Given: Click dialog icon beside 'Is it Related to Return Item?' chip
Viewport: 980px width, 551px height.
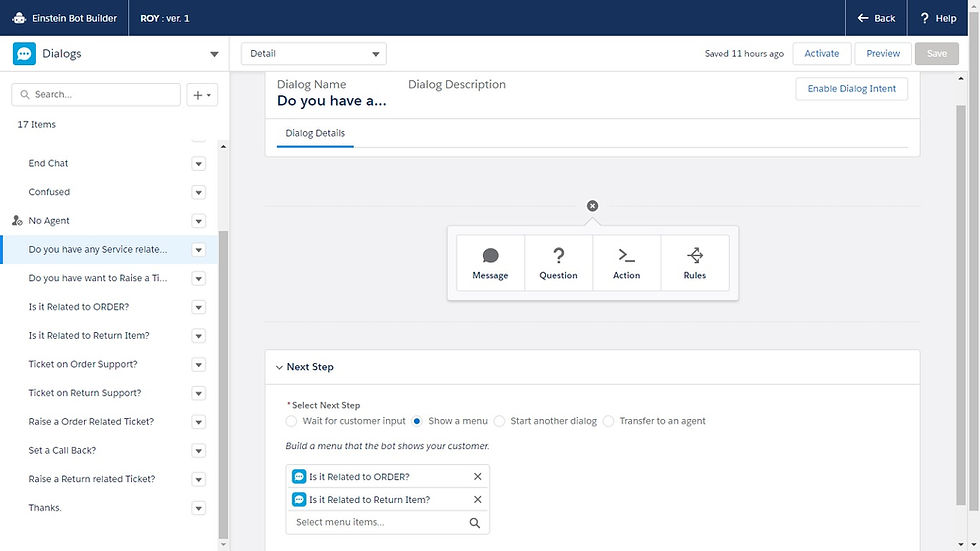Looking at the screenshot, I should 299,500.
